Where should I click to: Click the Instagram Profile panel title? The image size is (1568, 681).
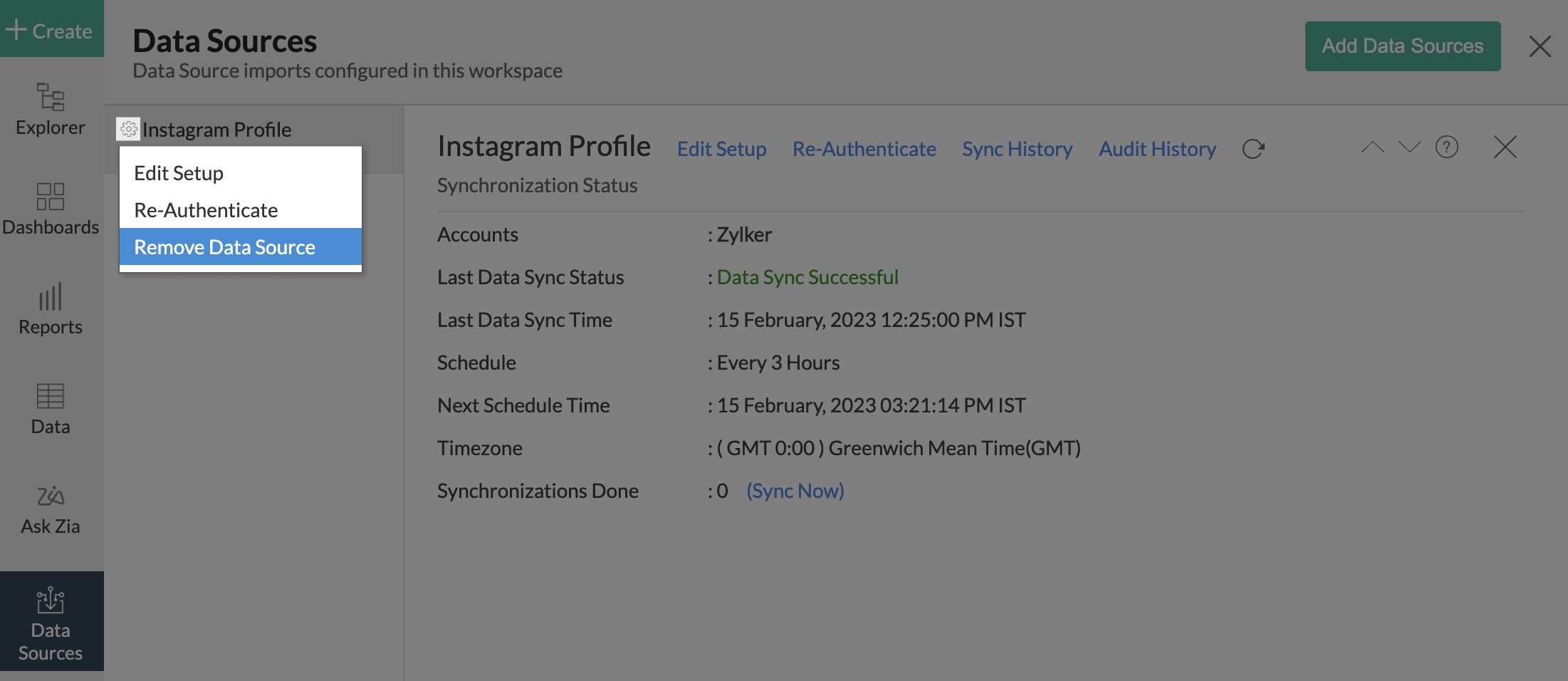click(543, 146)
